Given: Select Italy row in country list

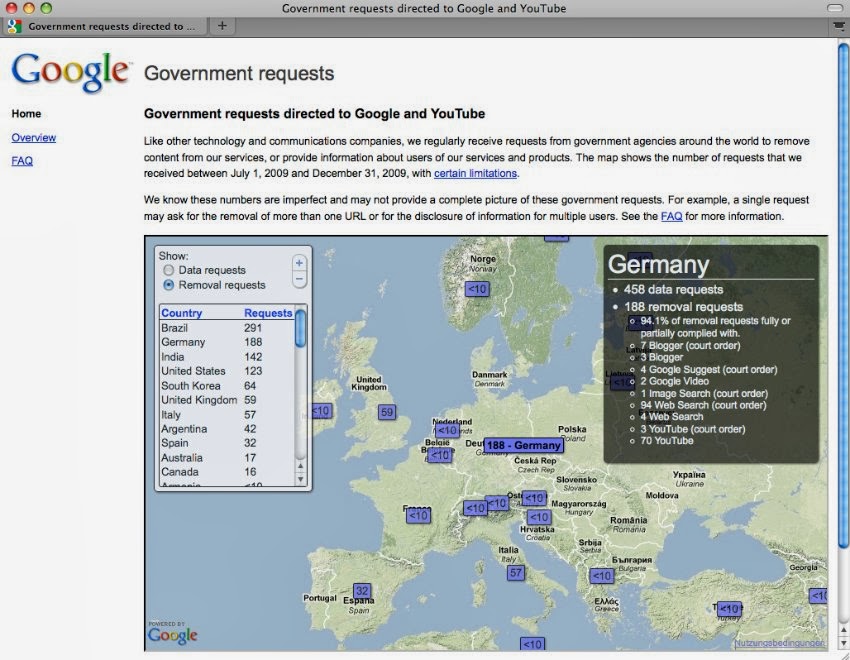Looking at the screenshot, I should coord(226,415).
